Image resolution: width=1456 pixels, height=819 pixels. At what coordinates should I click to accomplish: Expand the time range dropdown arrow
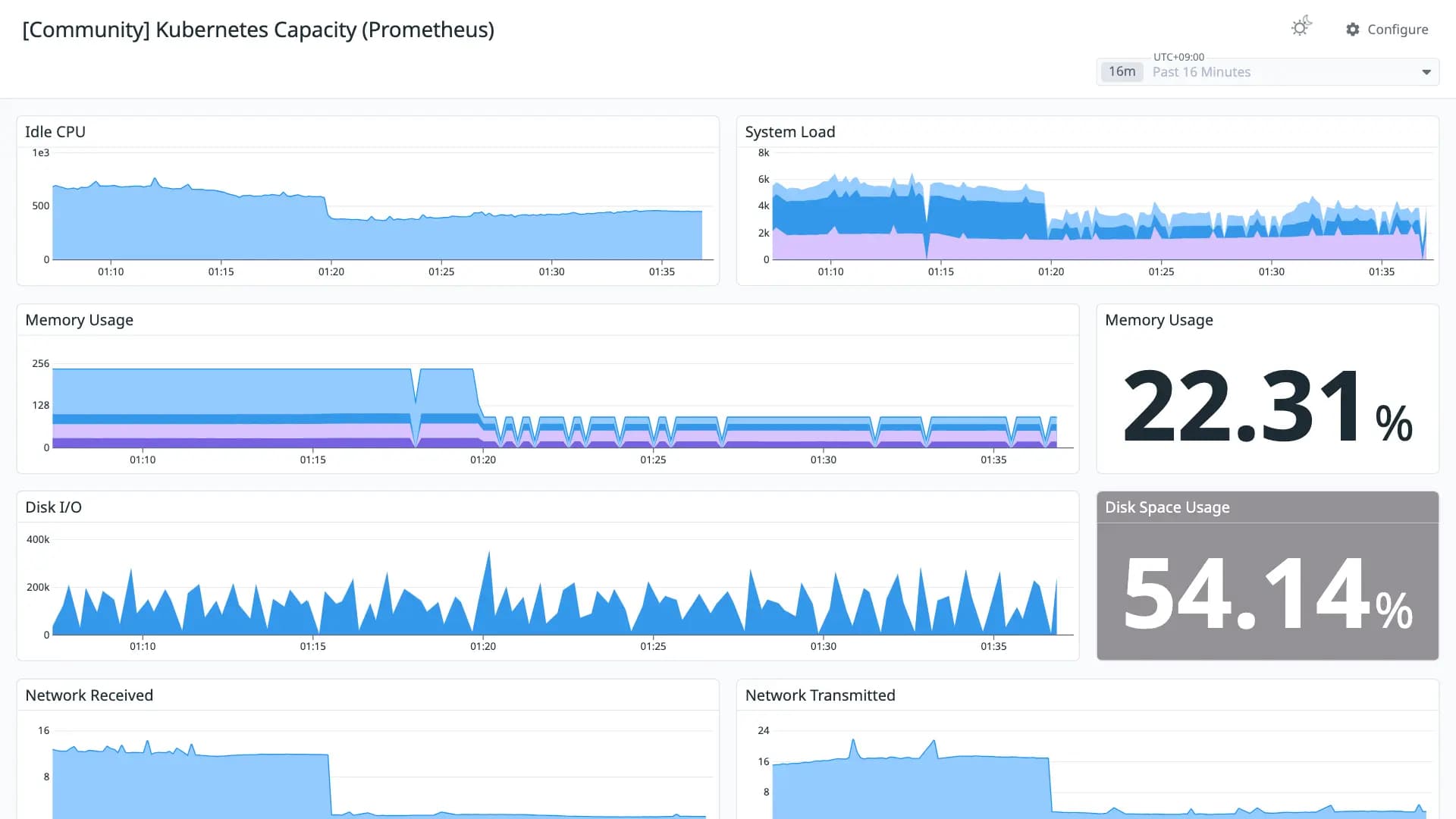[x=1426, y=72]
